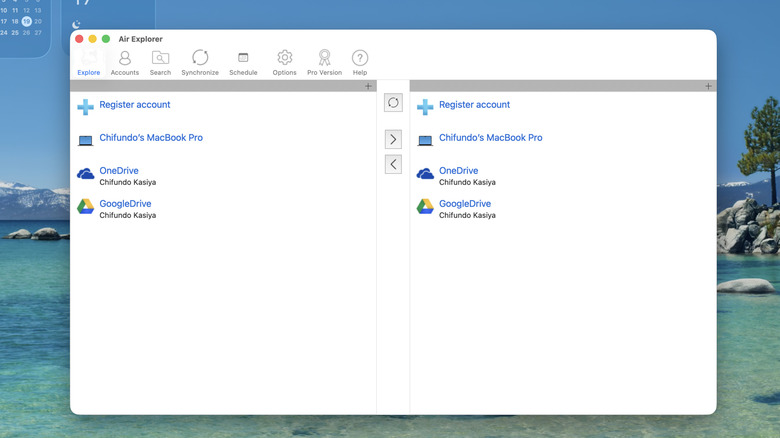Click the copy-to-right arrow button

click(x=393, y=139)
